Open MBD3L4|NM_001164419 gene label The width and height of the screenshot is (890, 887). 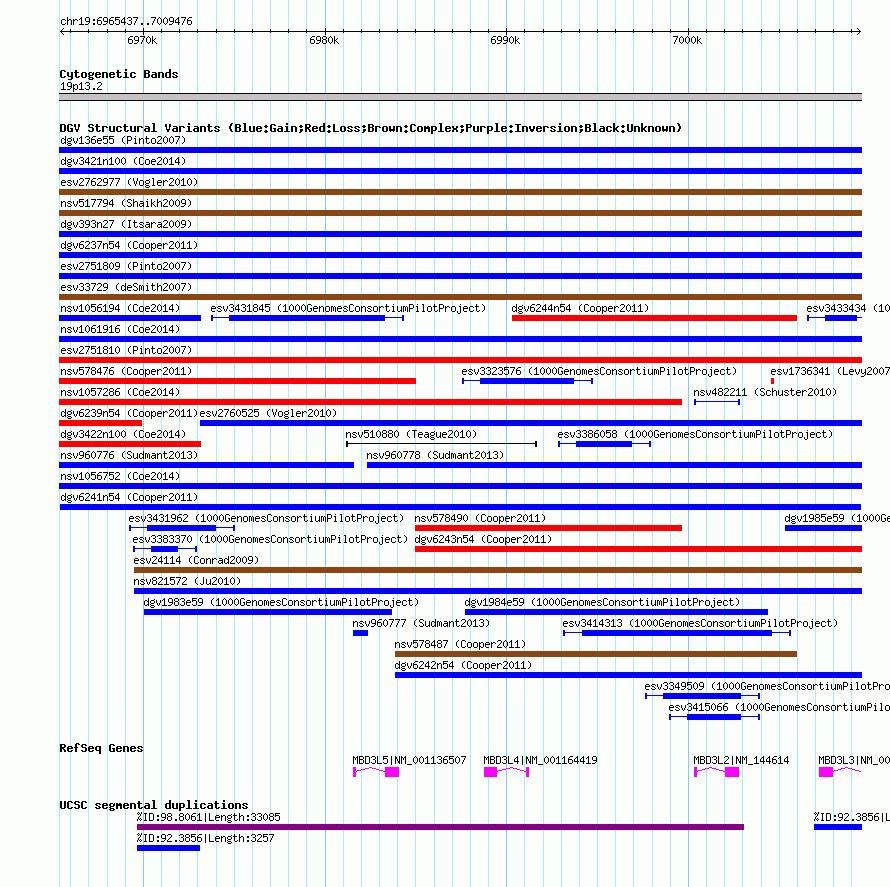pos(540,760)
